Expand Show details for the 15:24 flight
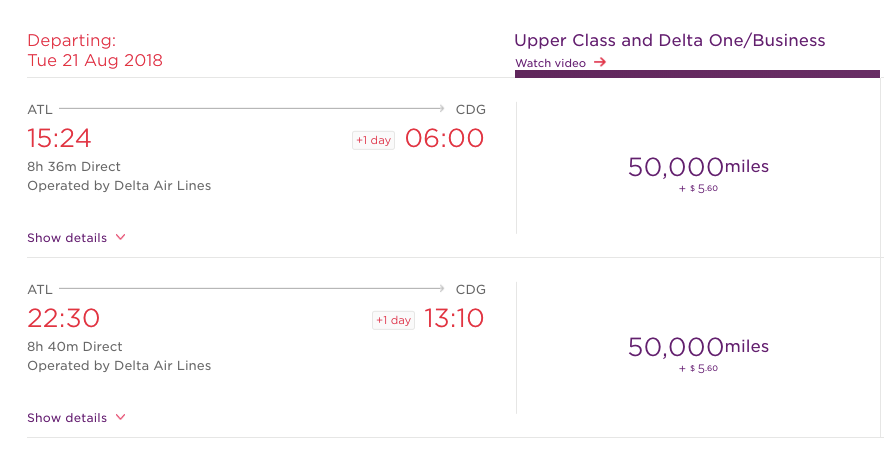Image resolution: width=891 pixels, height=449 pixels. point(67,238)
